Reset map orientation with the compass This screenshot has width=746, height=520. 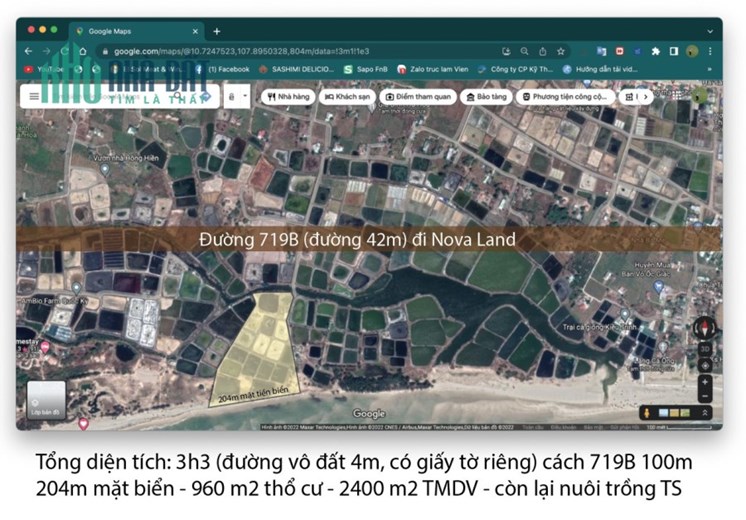coord(705,328)
